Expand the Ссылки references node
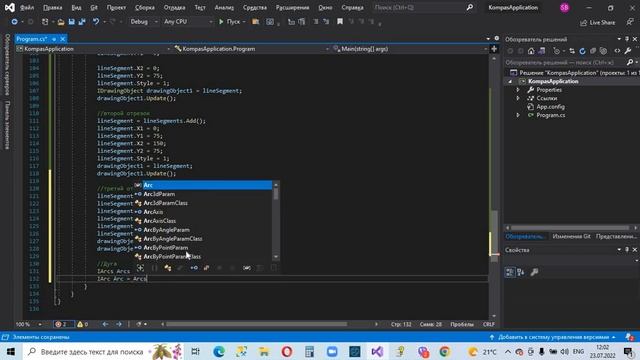Image resolution: width=640 pixels, height=360 pixels. [518, 98]
